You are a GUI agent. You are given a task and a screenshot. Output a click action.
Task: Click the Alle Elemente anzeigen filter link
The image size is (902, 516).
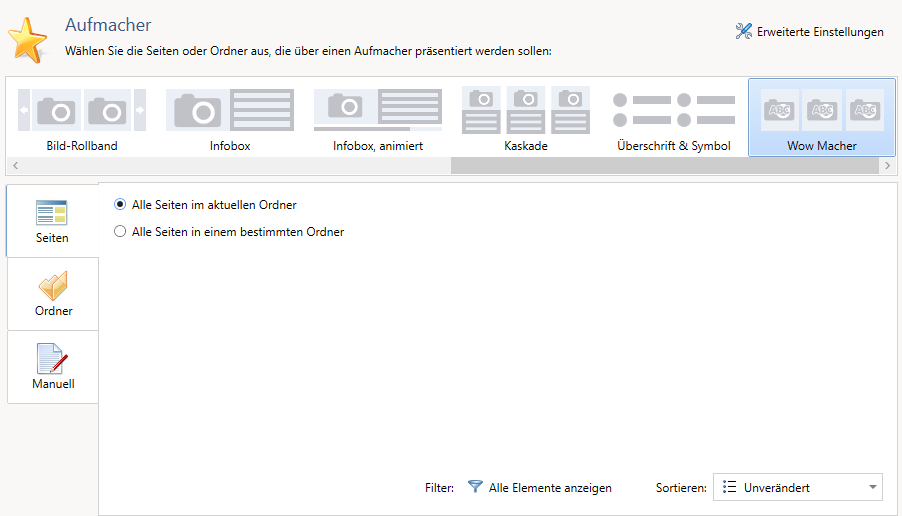[x=549, y=488]
